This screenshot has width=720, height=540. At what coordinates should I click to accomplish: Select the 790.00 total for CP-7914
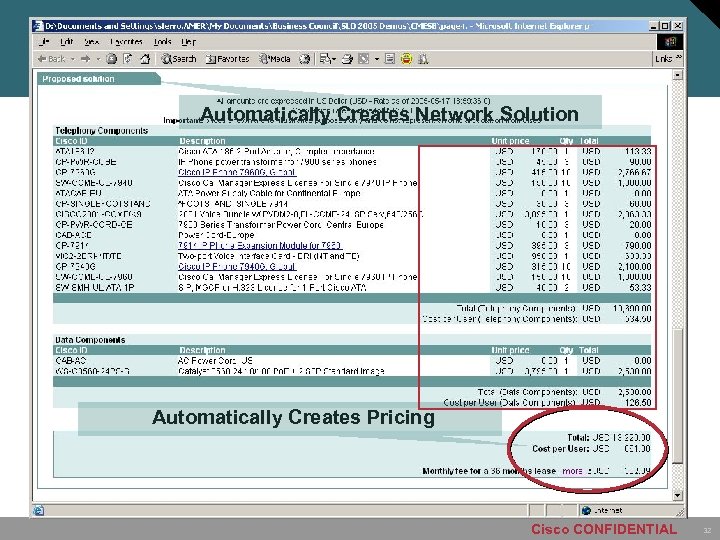[x=638, y=246]
